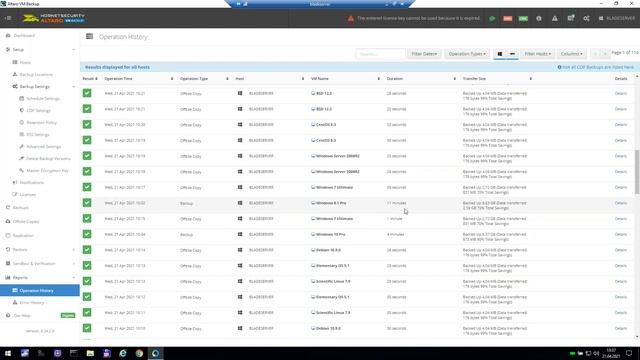Toggle the VMware hosts filter icon
The height and width of the screenshot is (360, 640).
pyautogui.click(x=512, y=54)
